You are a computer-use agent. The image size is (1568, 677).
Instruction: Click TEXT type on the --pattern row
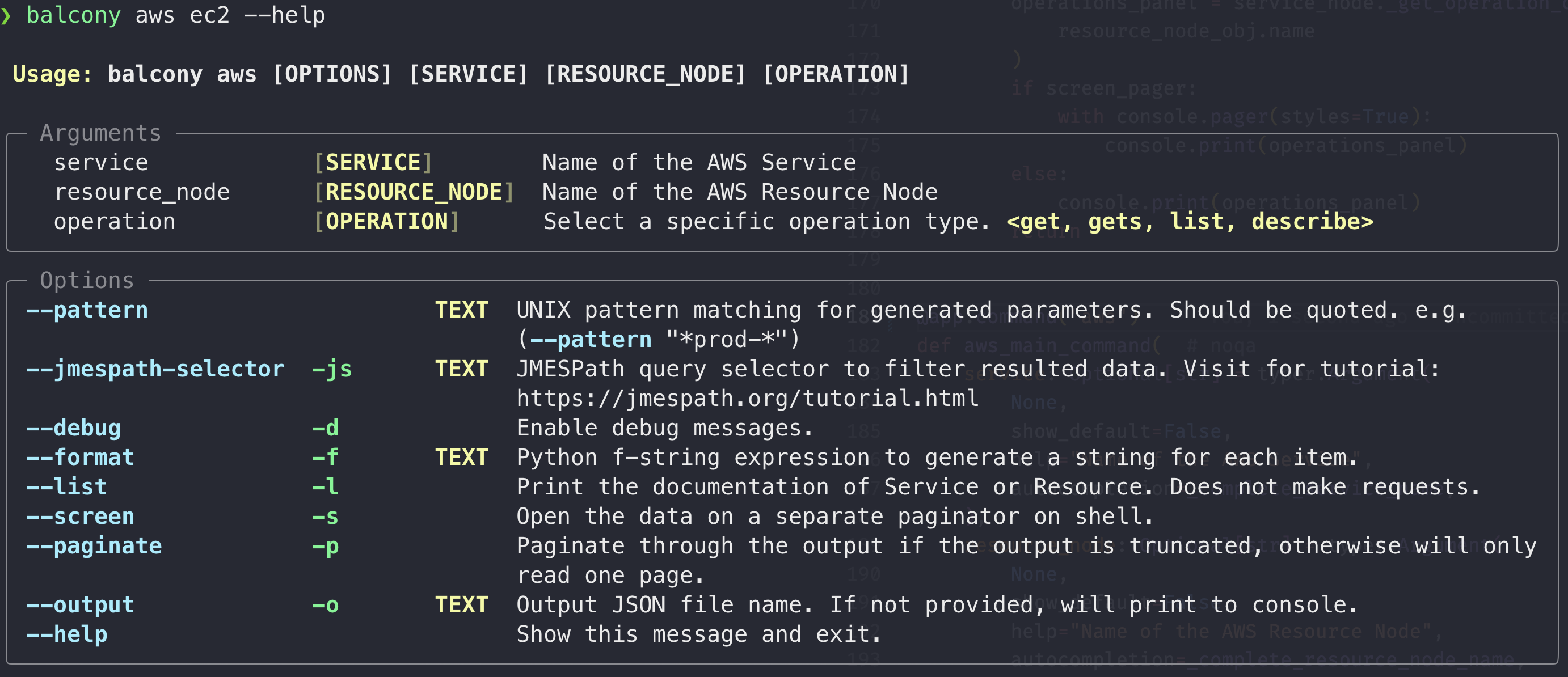click(461, 310)
